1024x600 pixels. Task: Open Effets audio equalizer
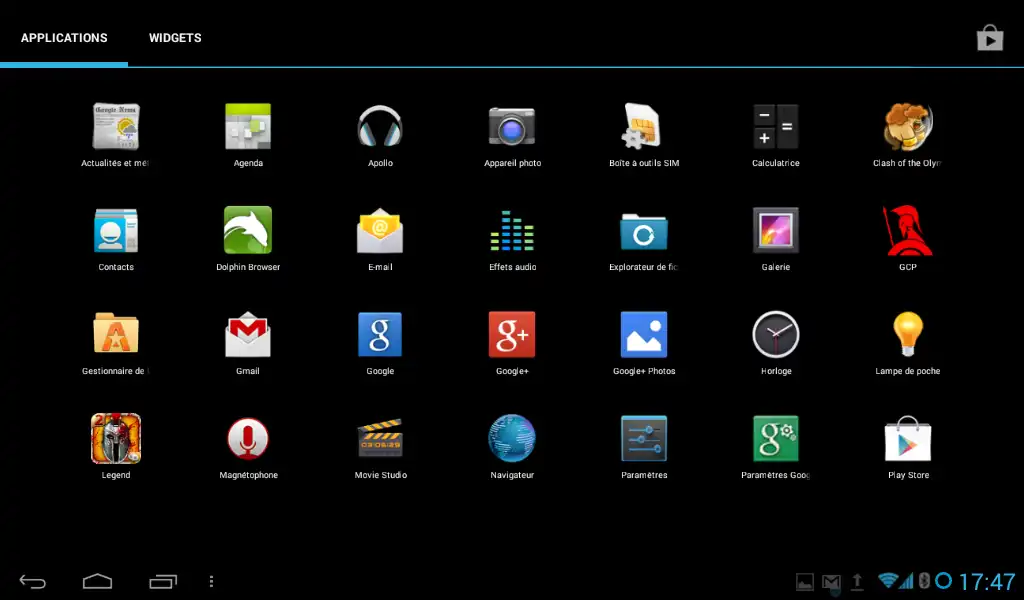[512, 230]
